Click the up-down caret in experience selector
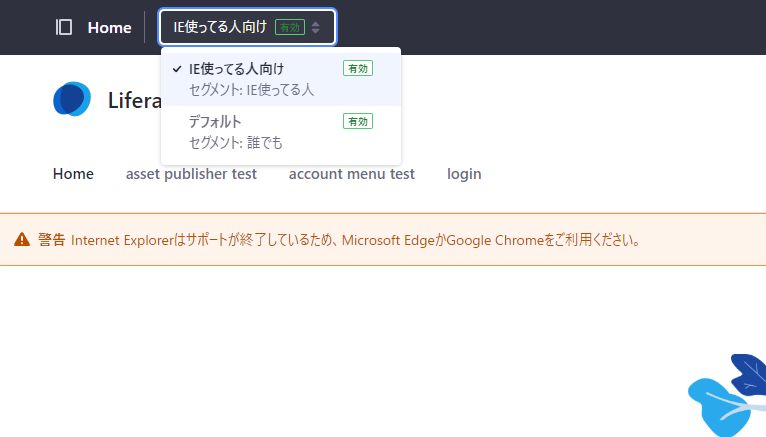 pos(316,27)
